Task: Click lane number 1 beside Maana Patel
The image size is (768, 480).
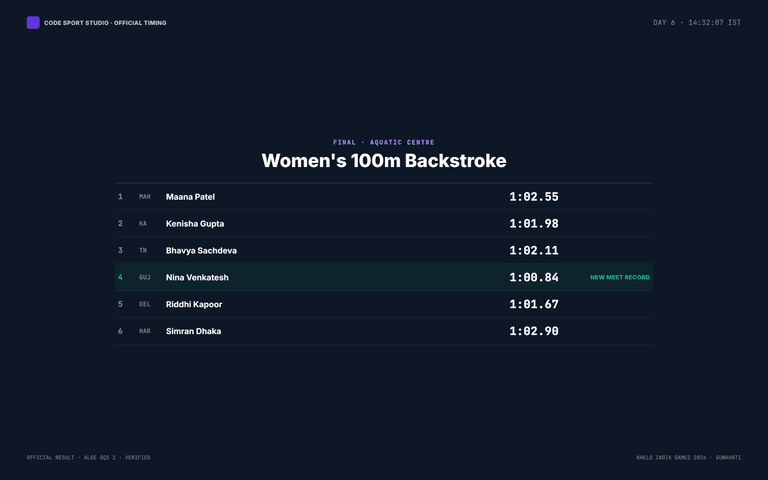Action: point(120,196)
